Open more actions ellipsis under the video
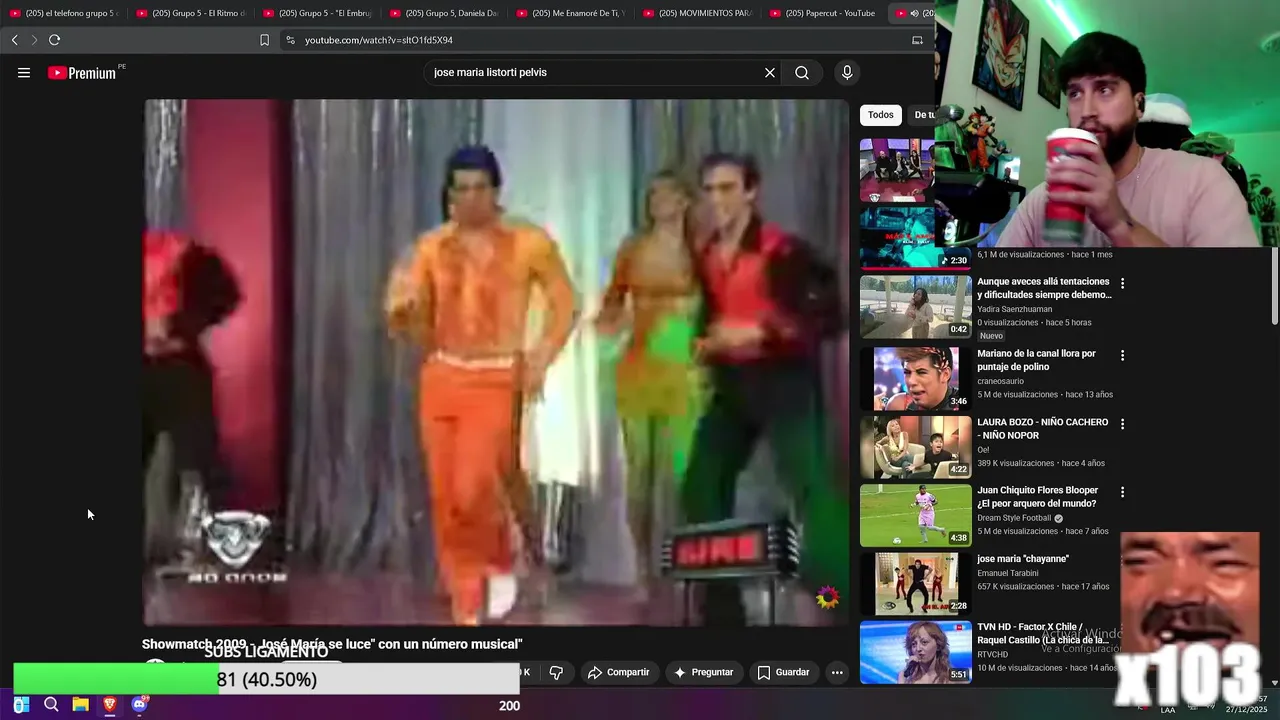The height and width of the screenshot is (720, 1280). (x=837, y=672)
